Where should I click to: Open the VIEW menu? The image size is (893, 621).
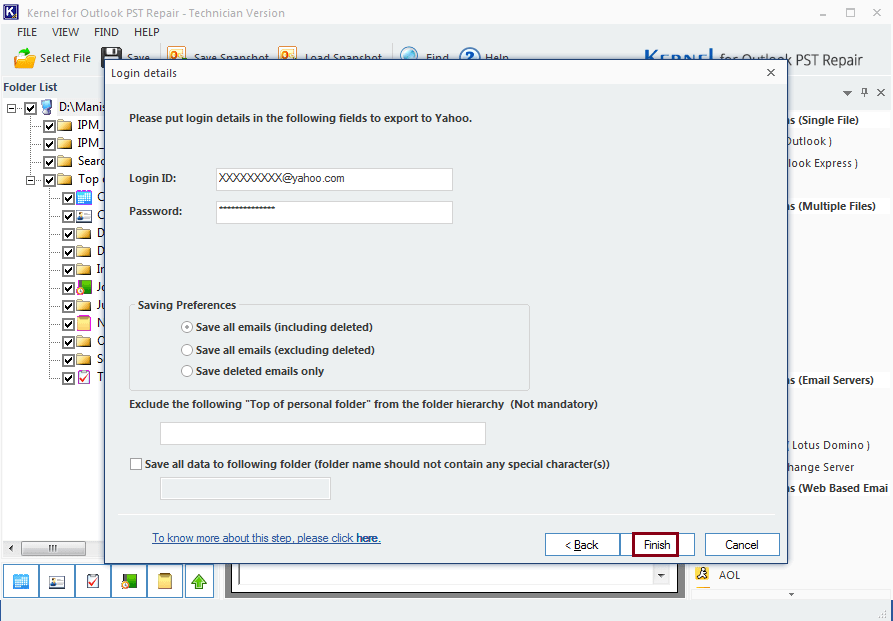click(65, 32)
